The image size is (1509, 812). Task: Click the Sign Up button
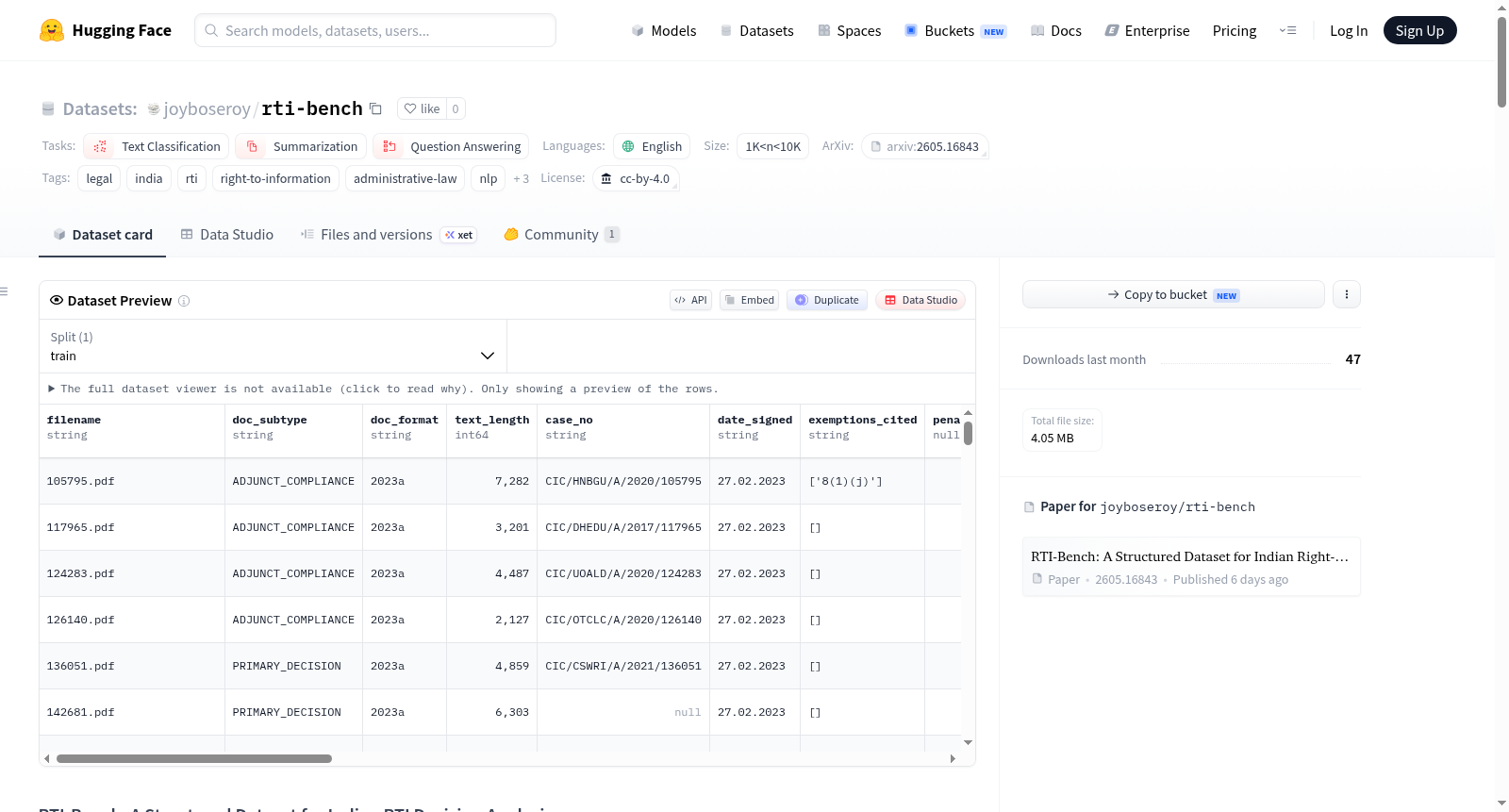click(1419, 30)
